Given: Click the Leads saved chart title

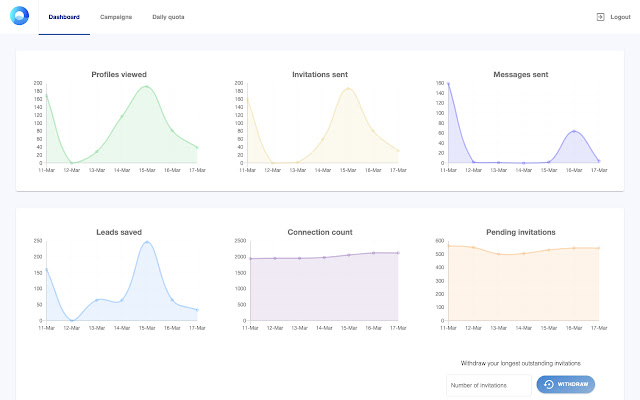Looking at the screenshot, I should (x=119, y=232).
